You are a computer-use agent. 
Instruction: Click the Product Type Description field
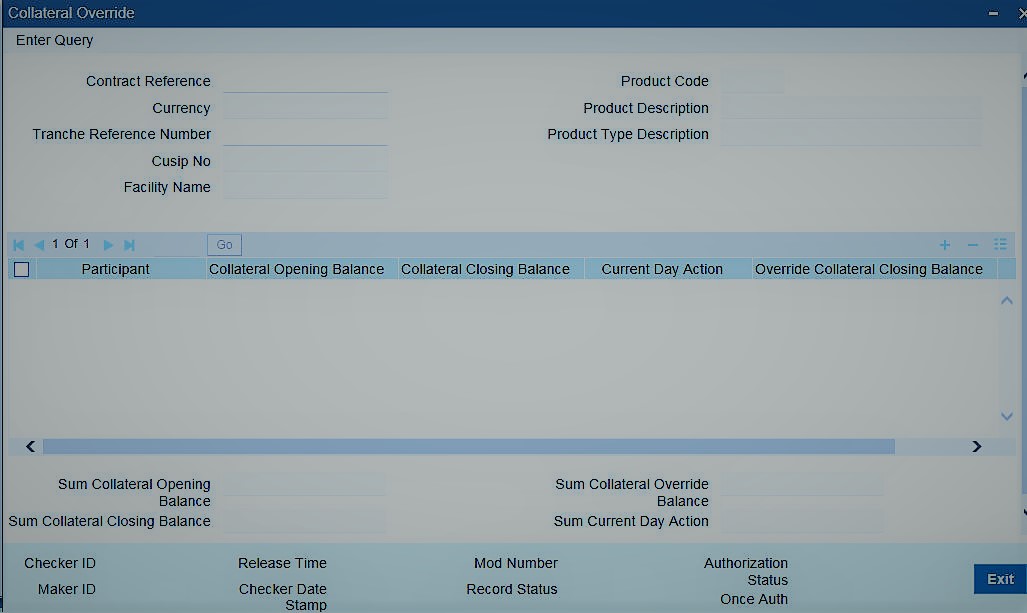click(x=851, y=134)
